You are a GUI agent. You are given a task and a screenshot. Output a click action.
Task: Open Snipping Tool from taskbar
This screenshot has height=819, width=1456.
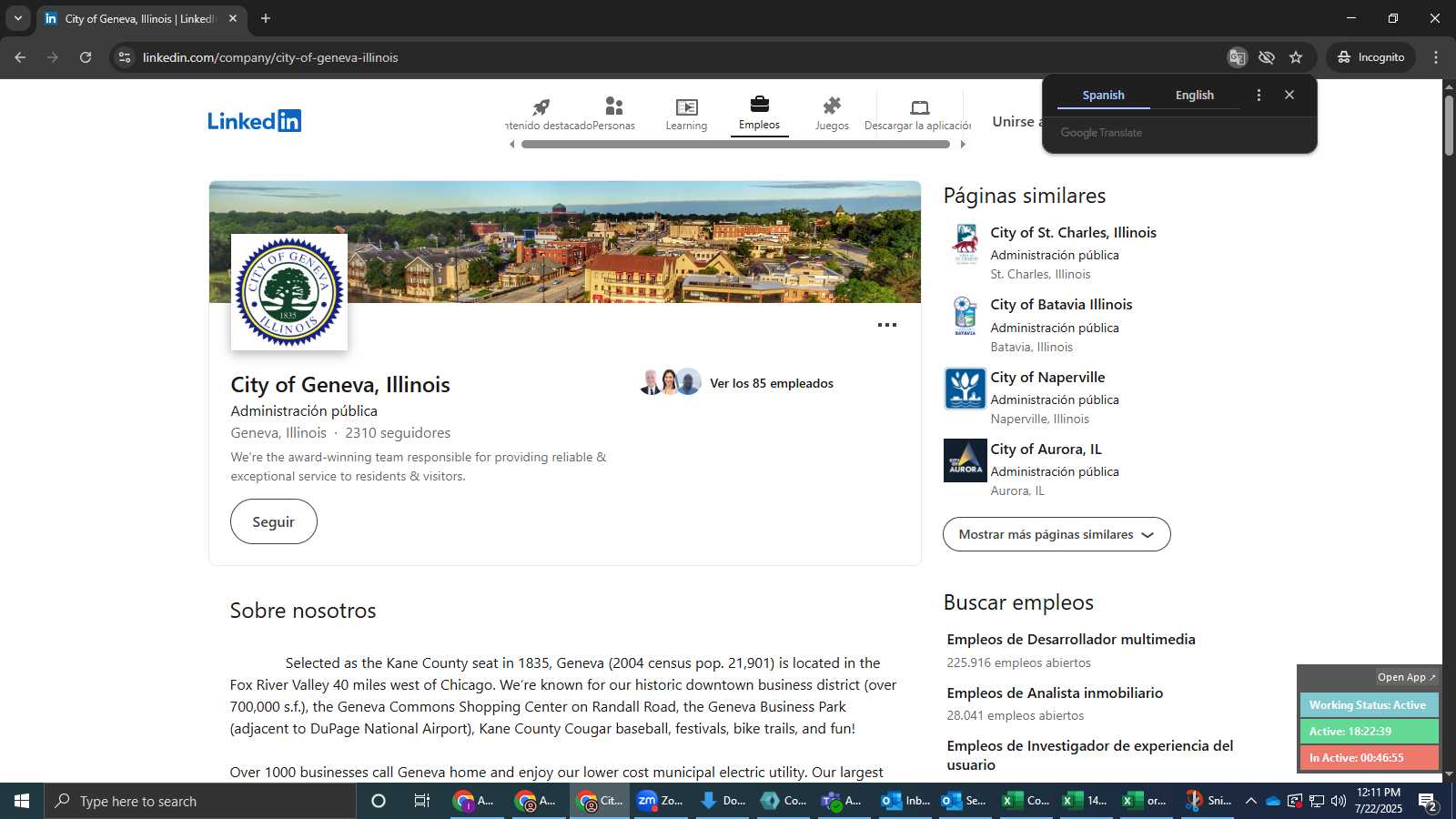click(x=1208, y=801)
